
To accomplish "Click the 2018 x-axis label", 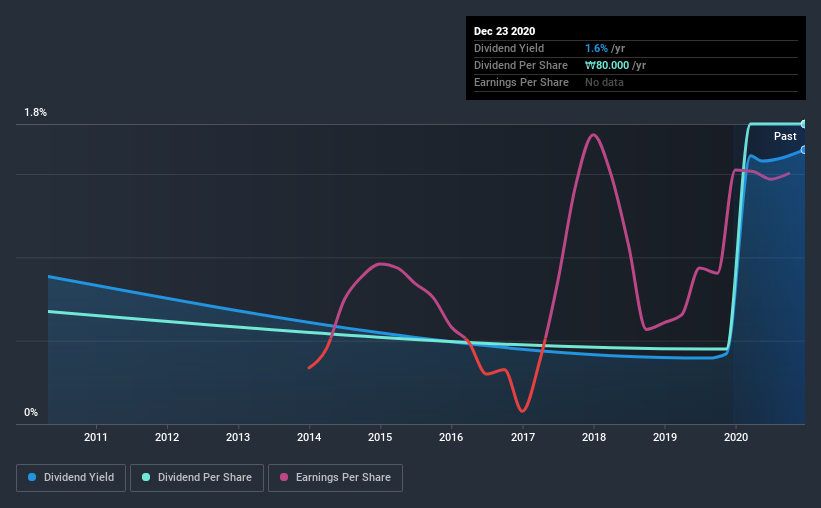I will pyautogui.click(x=594, y=437).
